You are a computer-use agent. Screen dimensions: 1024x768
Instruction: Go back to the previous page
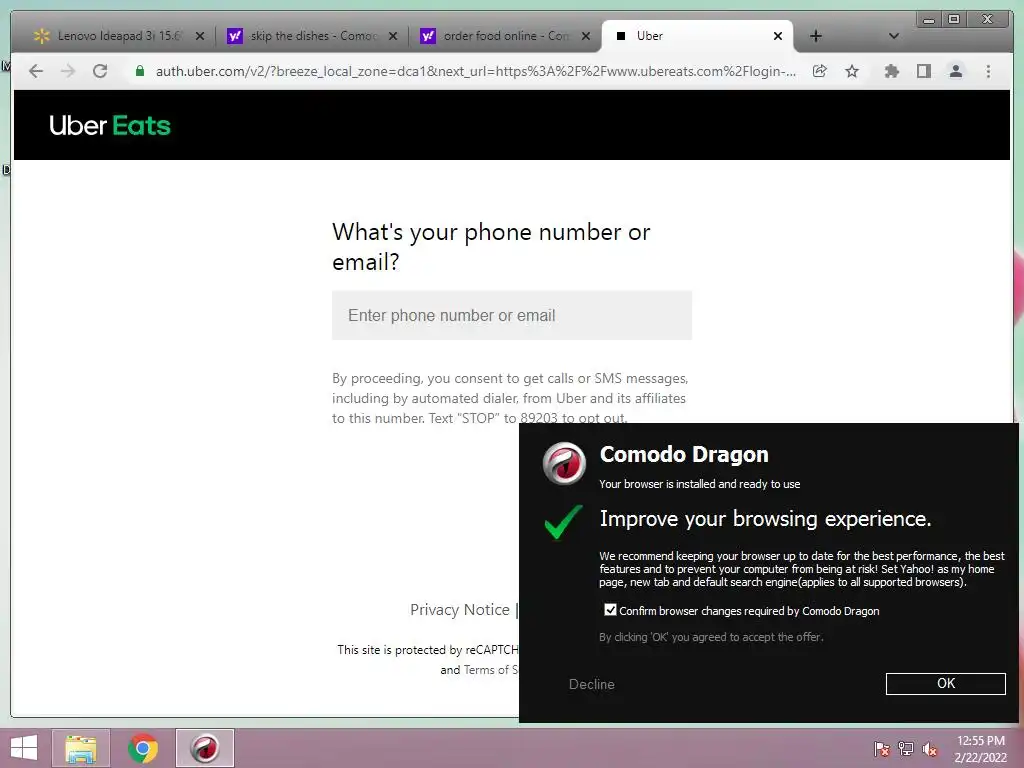point(36,71)
